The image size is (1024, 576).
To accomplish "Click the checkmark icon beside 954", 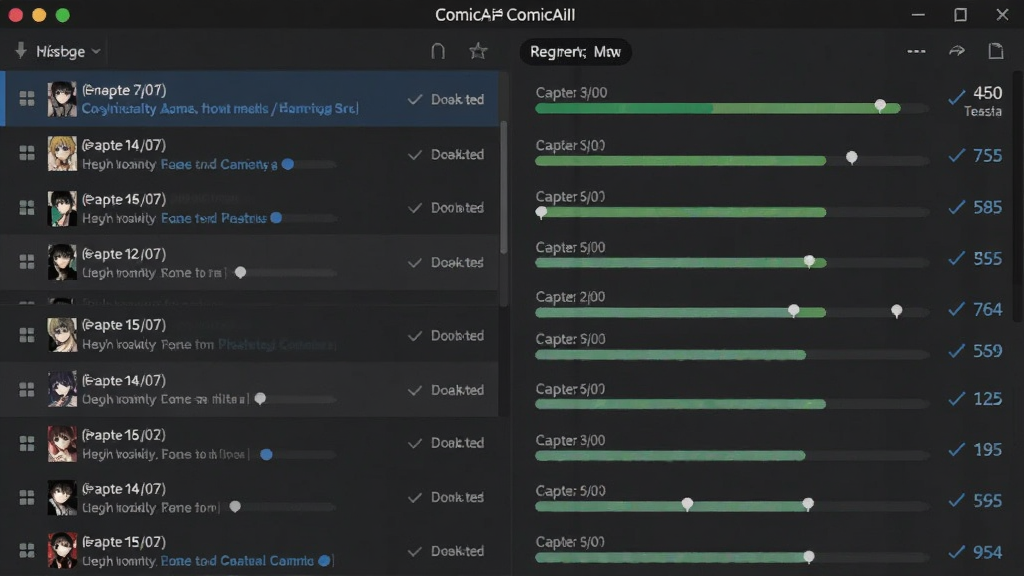I will (957, 552).
